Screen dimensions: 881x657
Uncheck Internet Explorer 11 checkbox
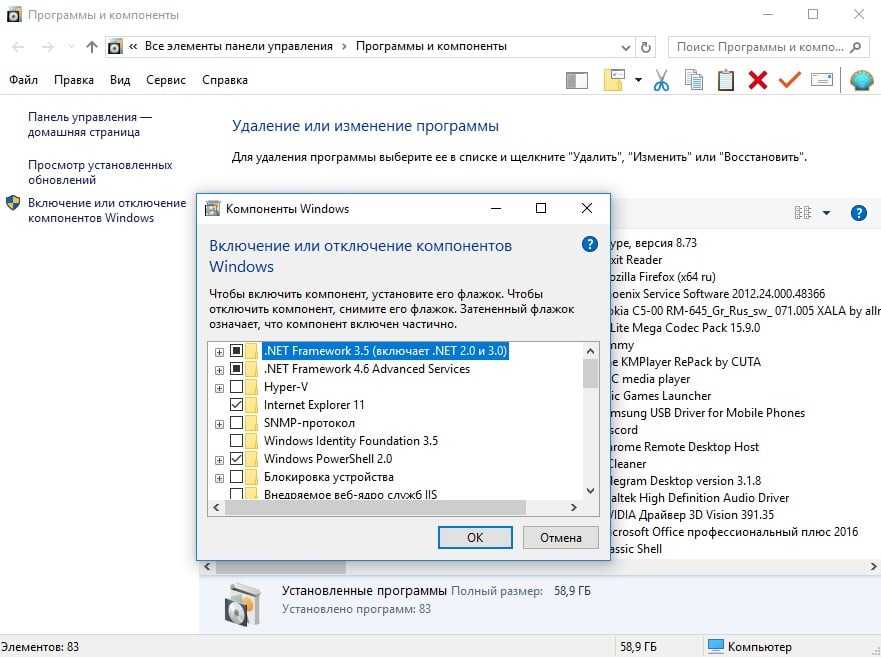(237, 405)
